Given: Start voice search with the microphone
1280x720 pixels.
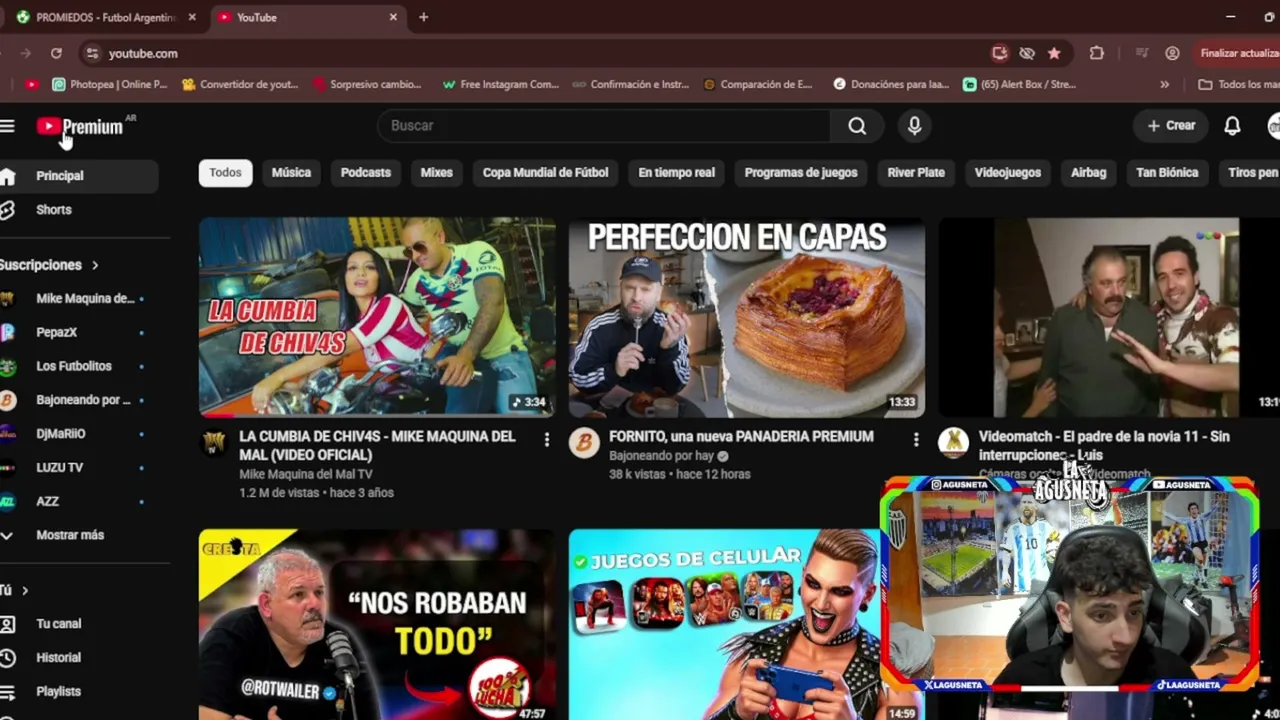Looking at the screenshot, I should [914, 126].
